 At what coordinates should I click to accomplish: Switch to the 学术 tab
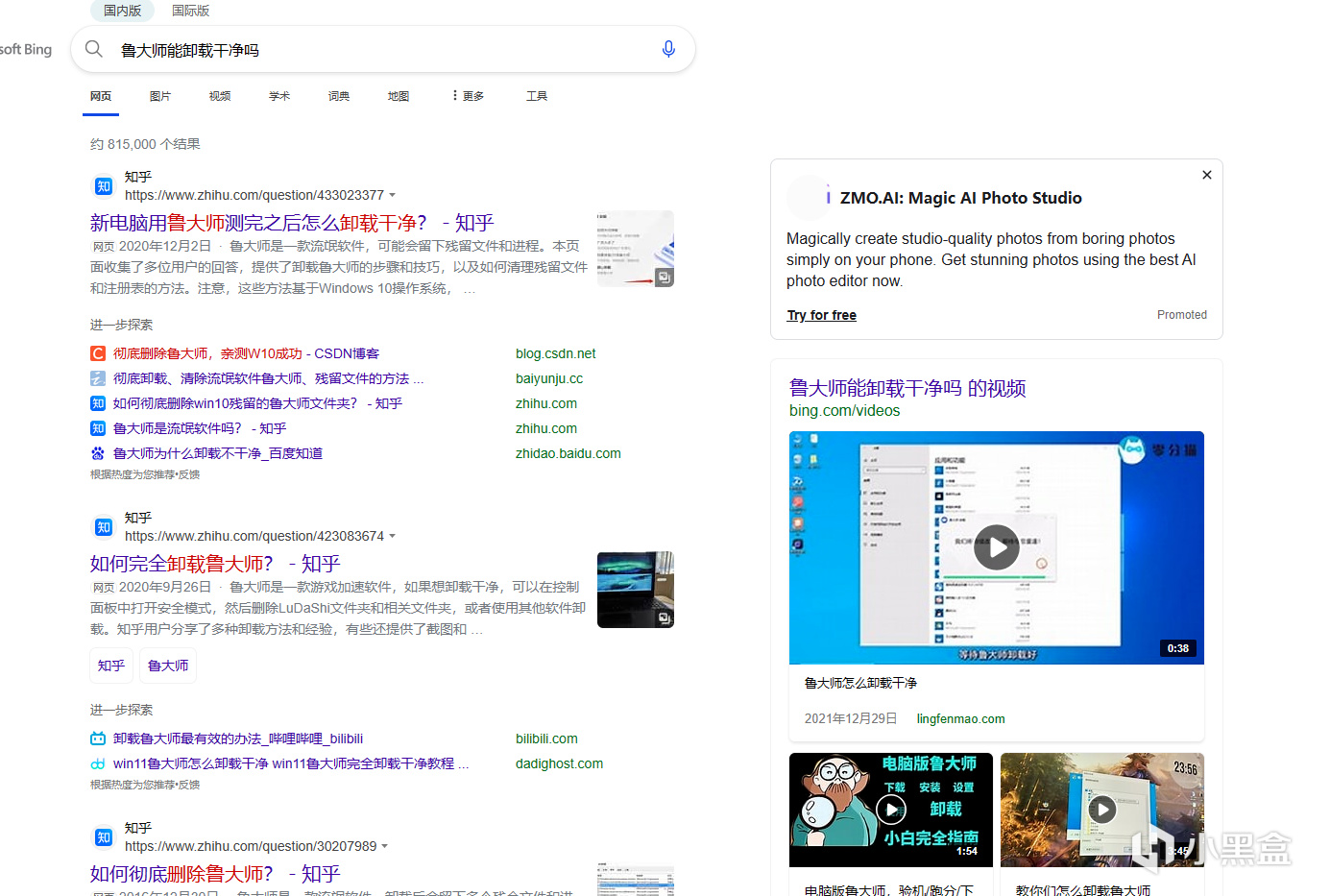[279, 96]
